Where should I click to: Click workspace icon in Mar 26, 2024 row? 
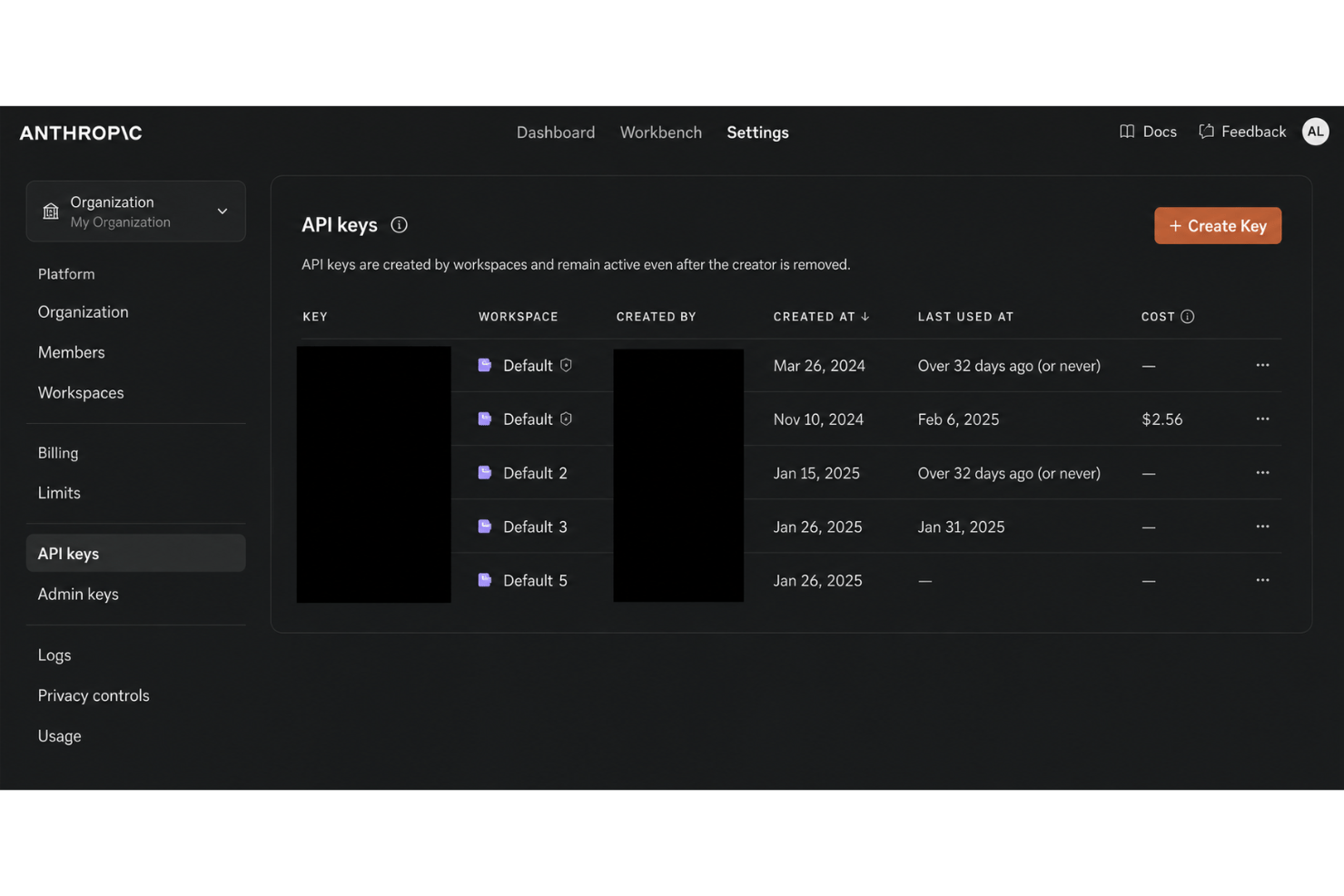click(485, 365)
